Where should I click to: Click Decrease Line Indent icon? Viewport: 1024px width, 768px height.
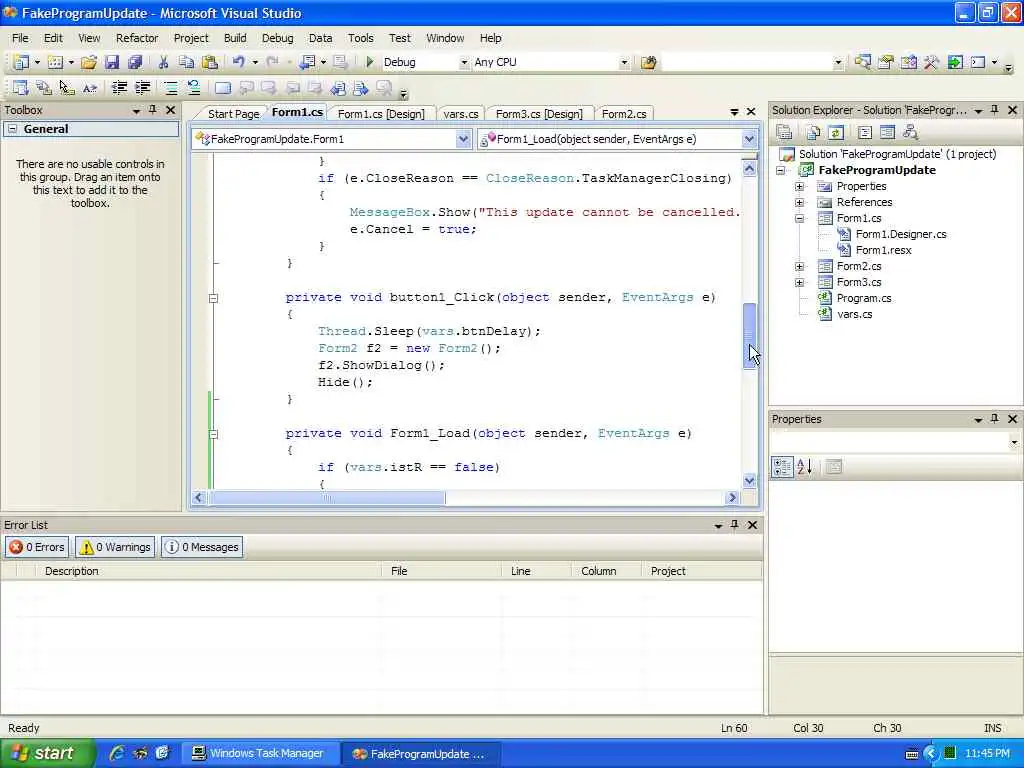pos(120,88)
